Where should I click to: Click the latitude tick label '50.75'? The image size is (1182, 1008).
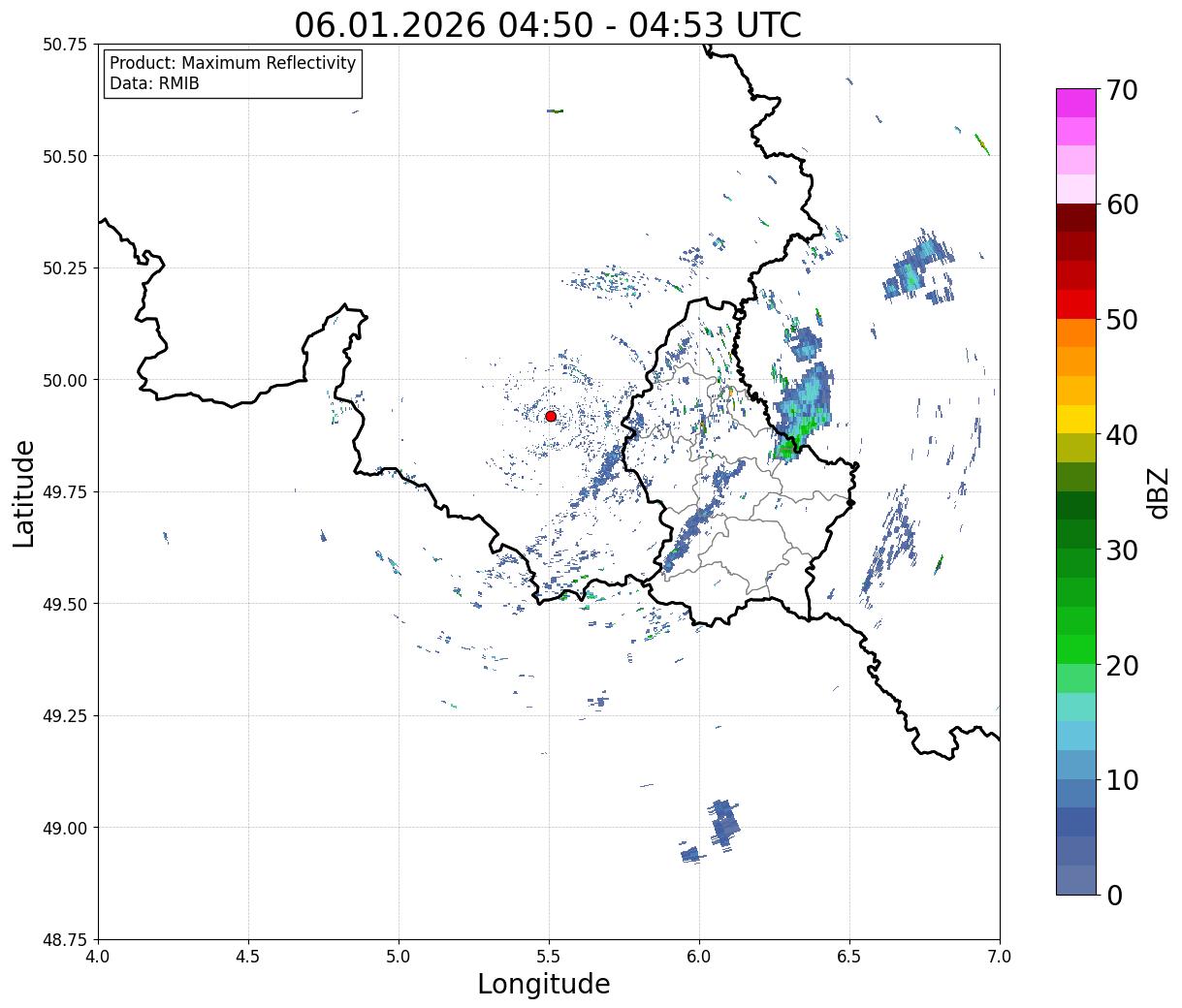pos(65,45)
